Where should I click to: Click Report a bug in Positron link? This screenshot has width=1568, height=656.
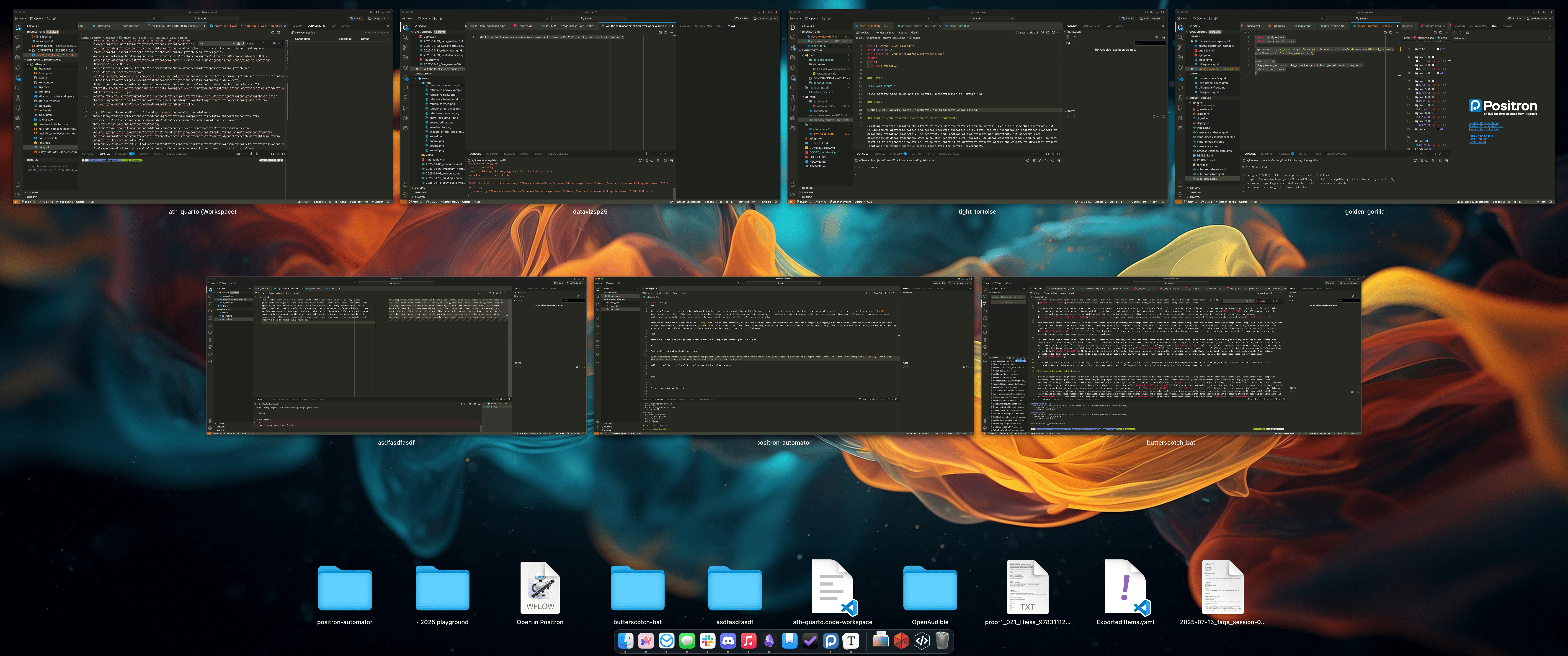(1484, 130)
